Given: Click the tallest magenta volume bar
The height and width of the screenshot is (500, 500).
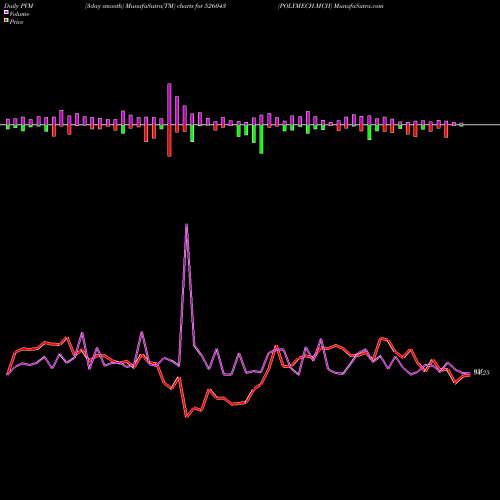Looking at the screenshot, I should (169, 104).
